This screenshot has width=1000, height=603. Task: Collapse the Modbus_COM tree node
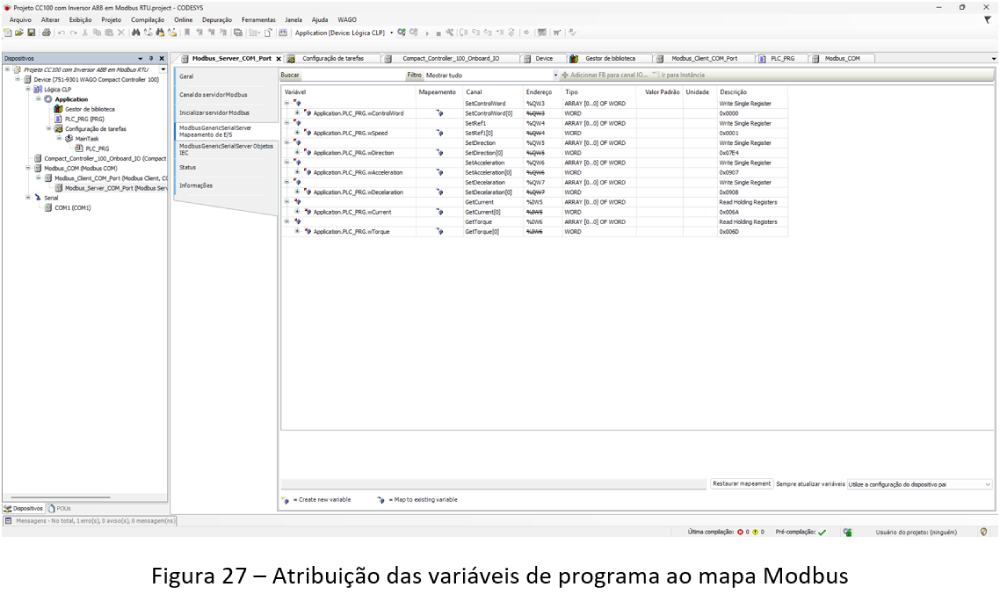pos(30,168)
